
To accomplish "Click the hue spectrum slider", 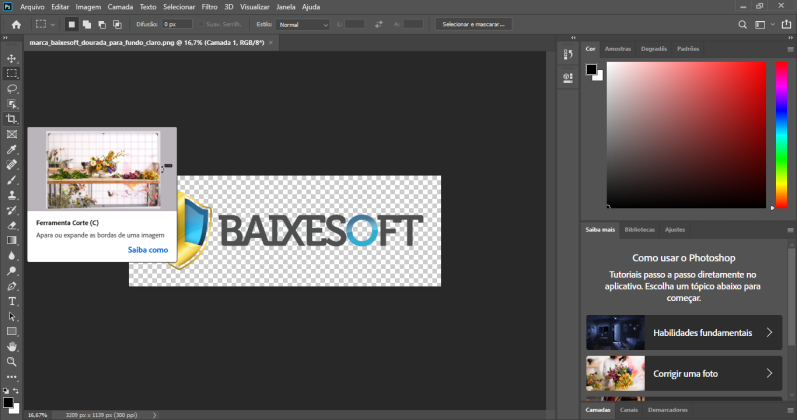I will 781,135.
